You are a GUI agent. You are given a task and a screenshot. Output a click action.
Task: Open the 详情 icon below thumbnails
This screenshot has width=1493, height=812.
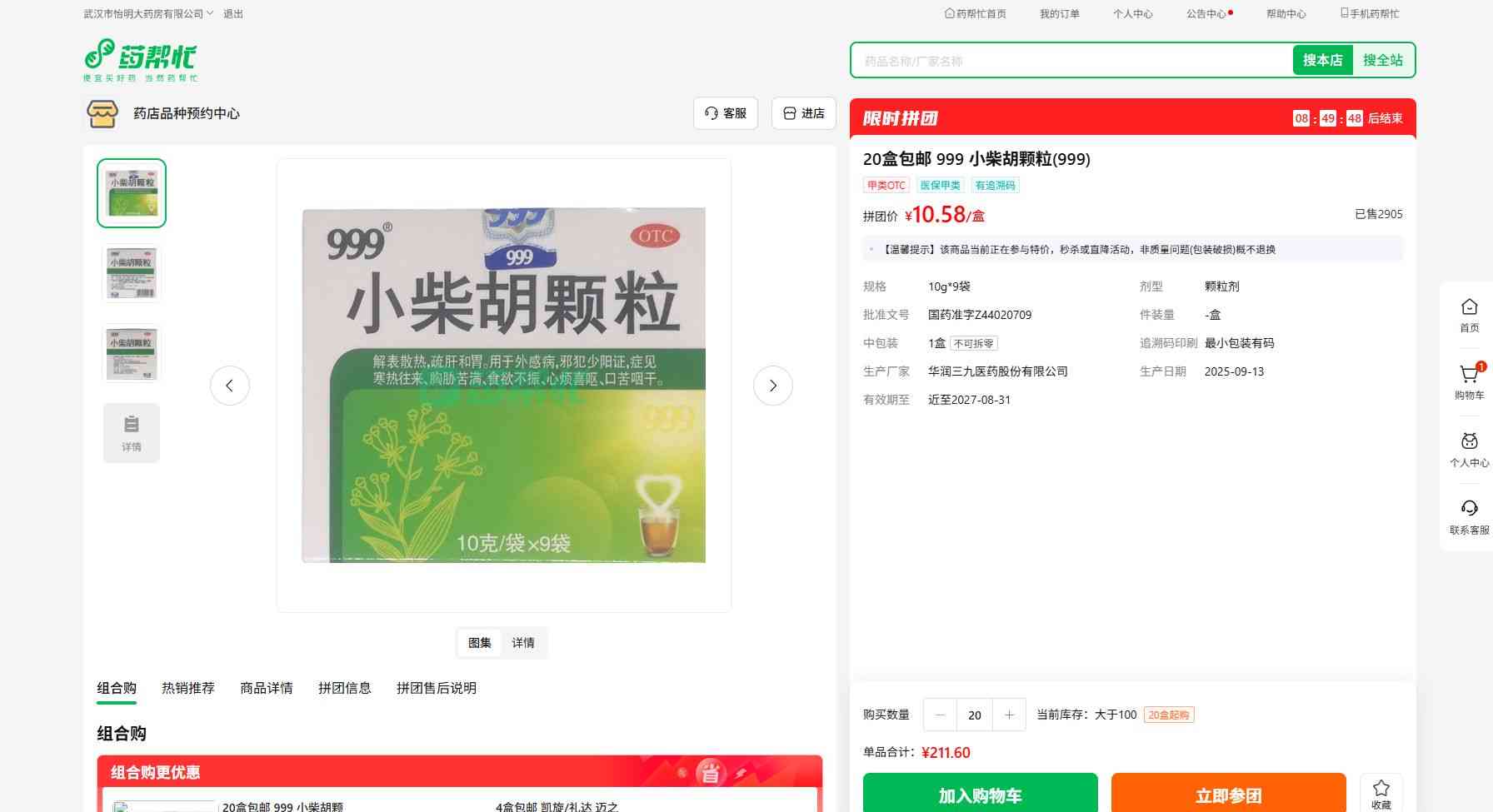132,433
